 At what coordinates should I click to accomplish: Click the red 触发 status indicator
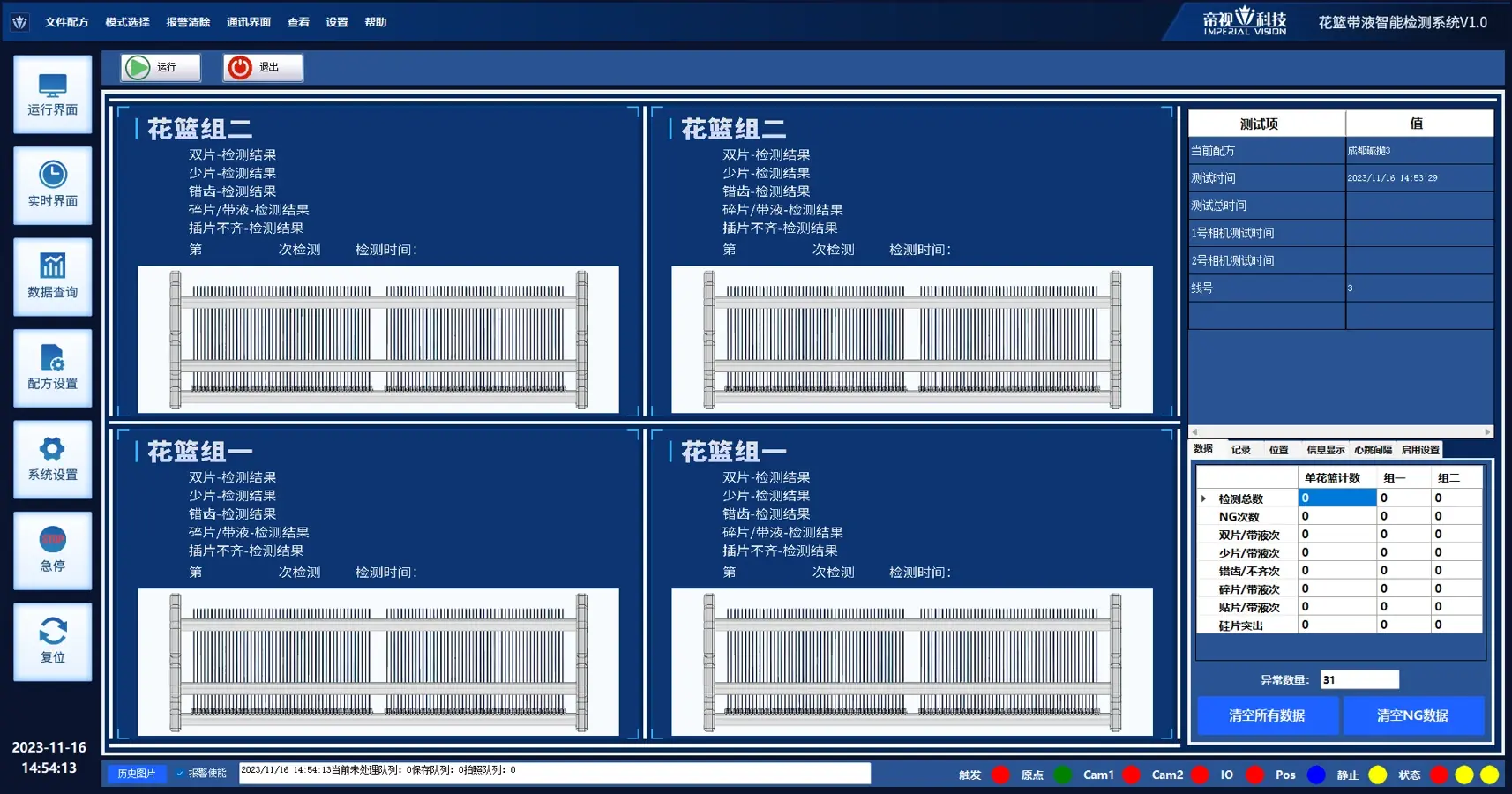click(x=1000, y=775)
